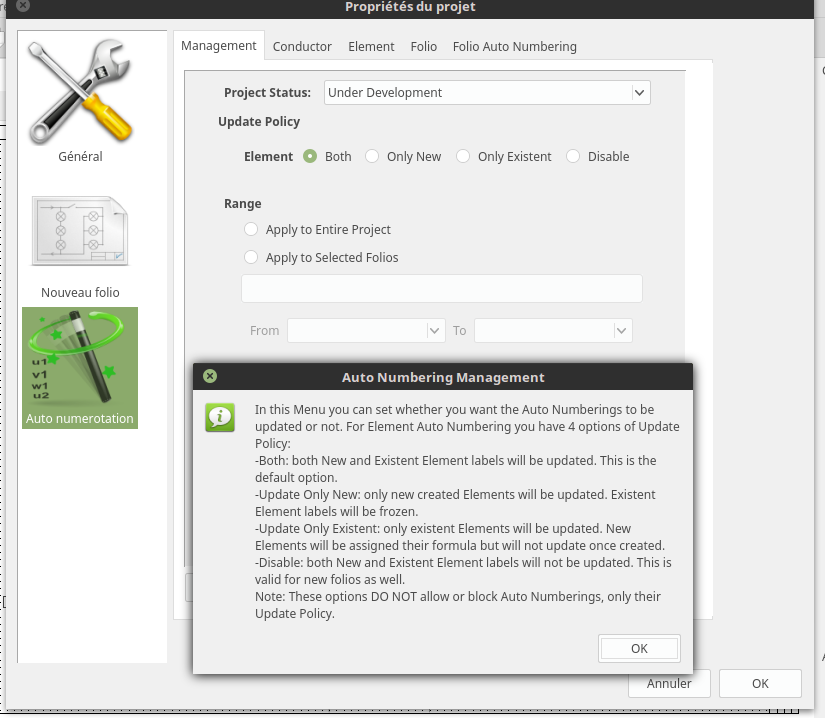Switch to the Conductor tab
The height and width of the screenshot is (718, 825).
pos(302,46)
